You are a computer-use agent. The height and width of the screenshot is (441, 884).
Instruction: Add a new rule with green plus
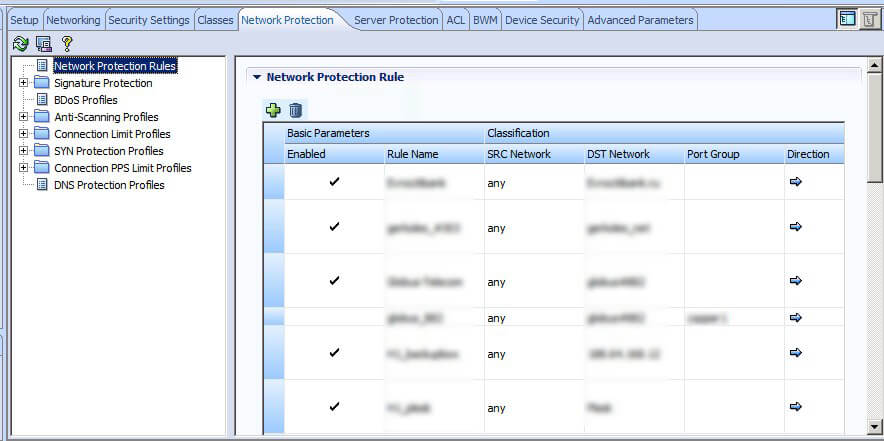(x=273, y=110)
